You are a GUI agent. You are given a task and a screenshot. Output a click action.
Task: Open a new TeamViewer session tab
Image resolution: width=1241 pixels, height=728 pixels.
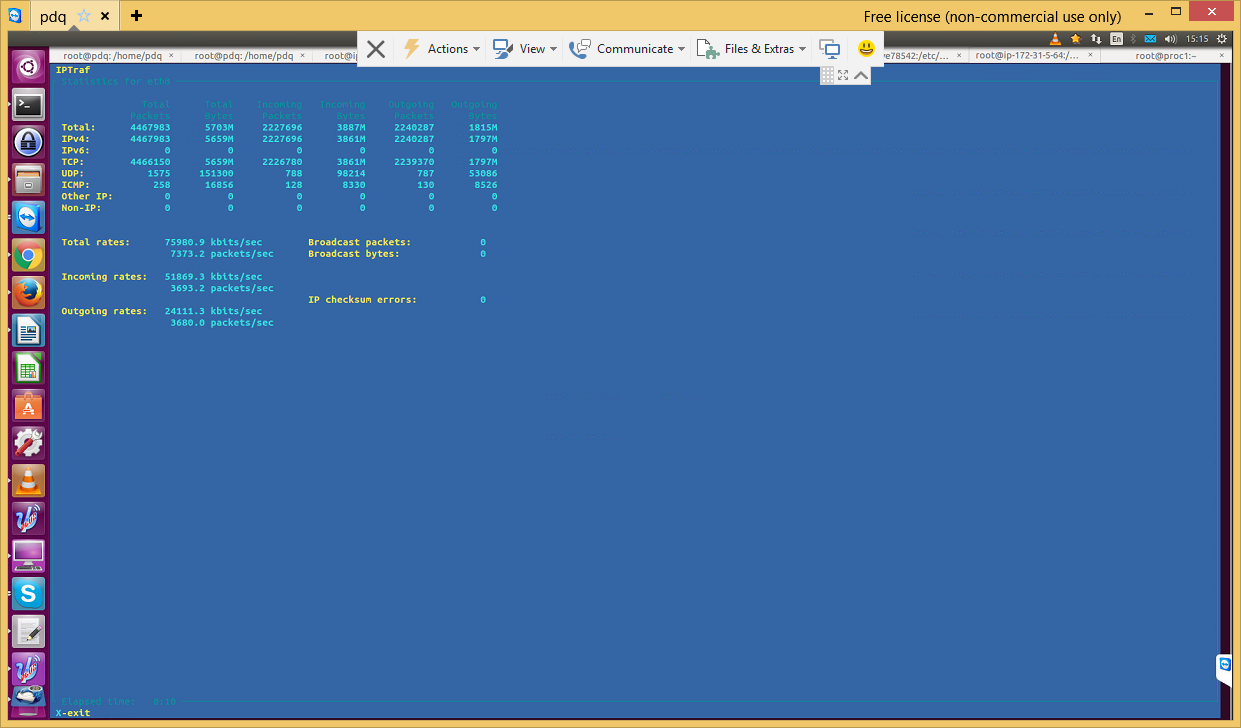(136, 15)
